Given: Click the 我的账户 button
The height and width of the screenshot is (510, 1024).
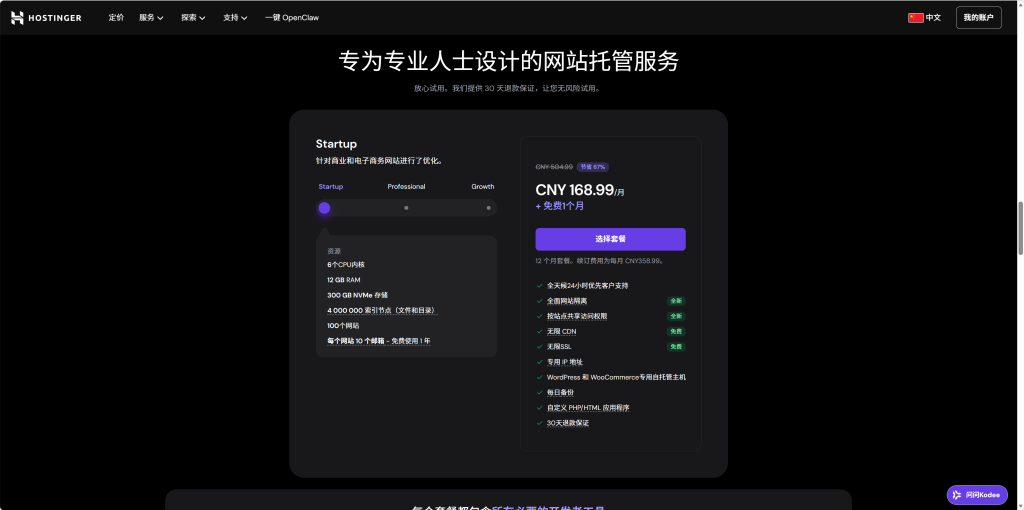Looking at the screenshot, I should [x=978, y=17].
